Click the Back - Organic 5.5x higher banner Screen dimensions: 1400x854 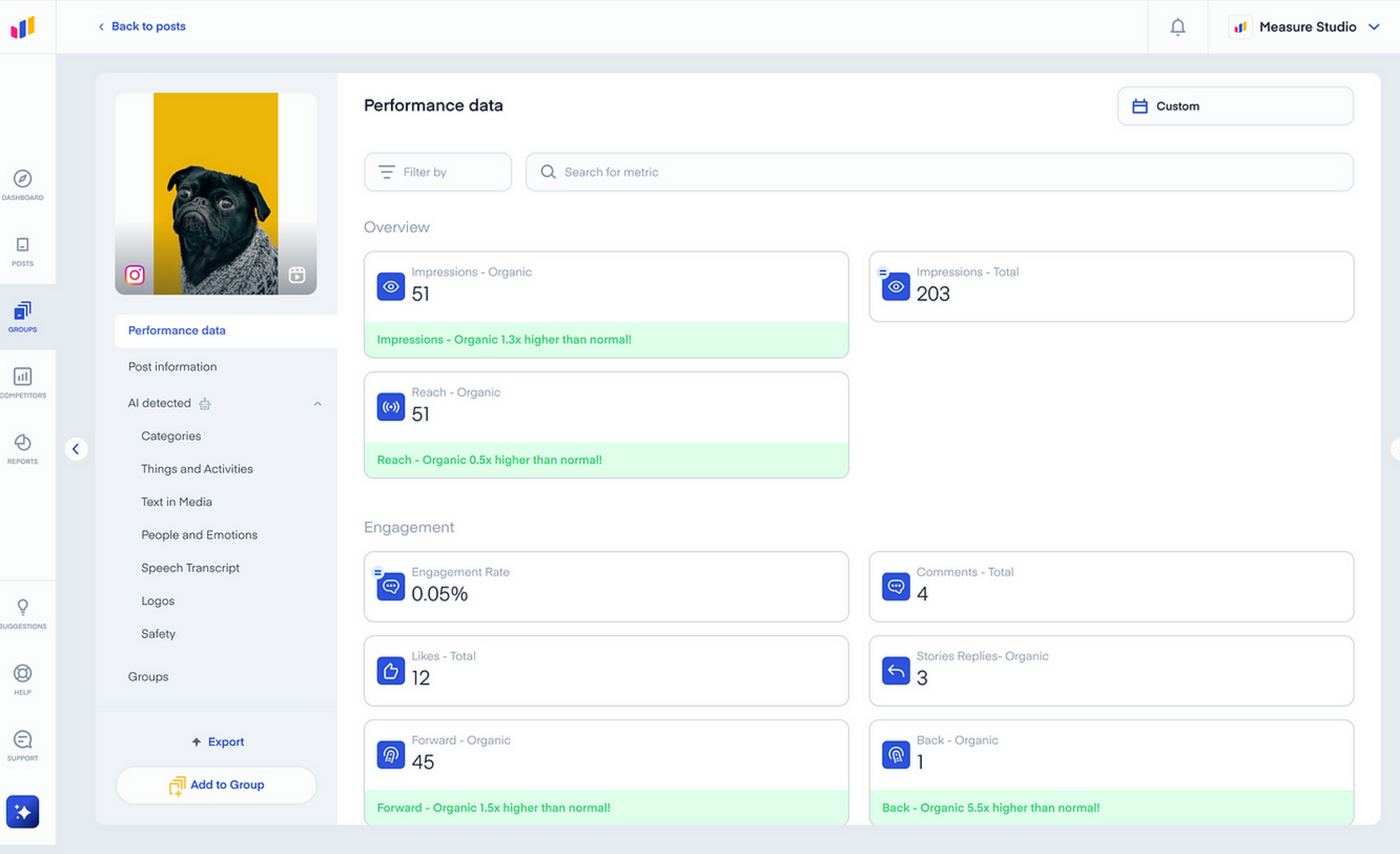pyautogui.click(x=1111, y=808)
